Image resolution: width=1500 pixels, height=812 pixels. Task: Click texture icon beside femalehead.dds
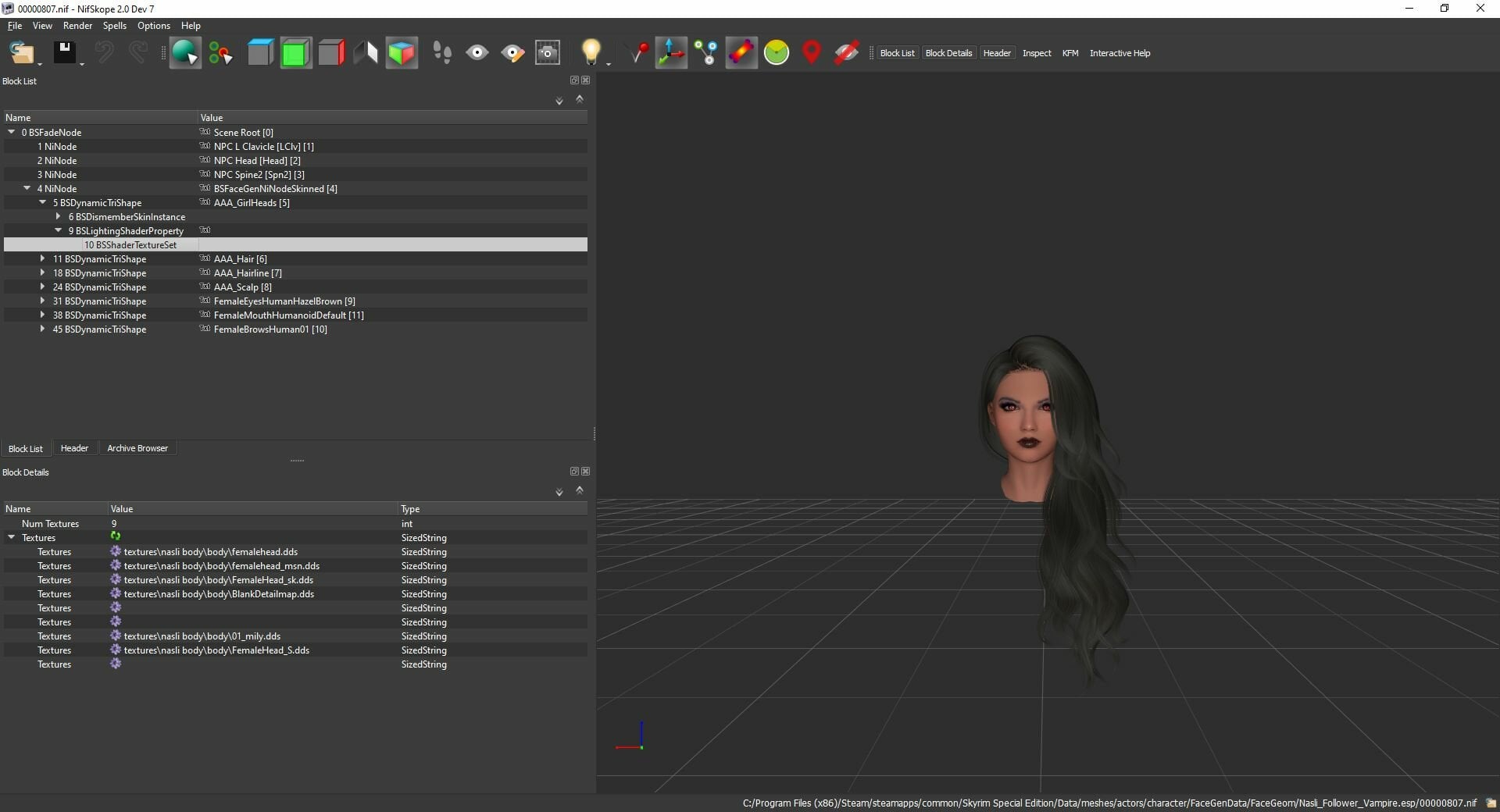pyautogui.click(x=116, y=551)
